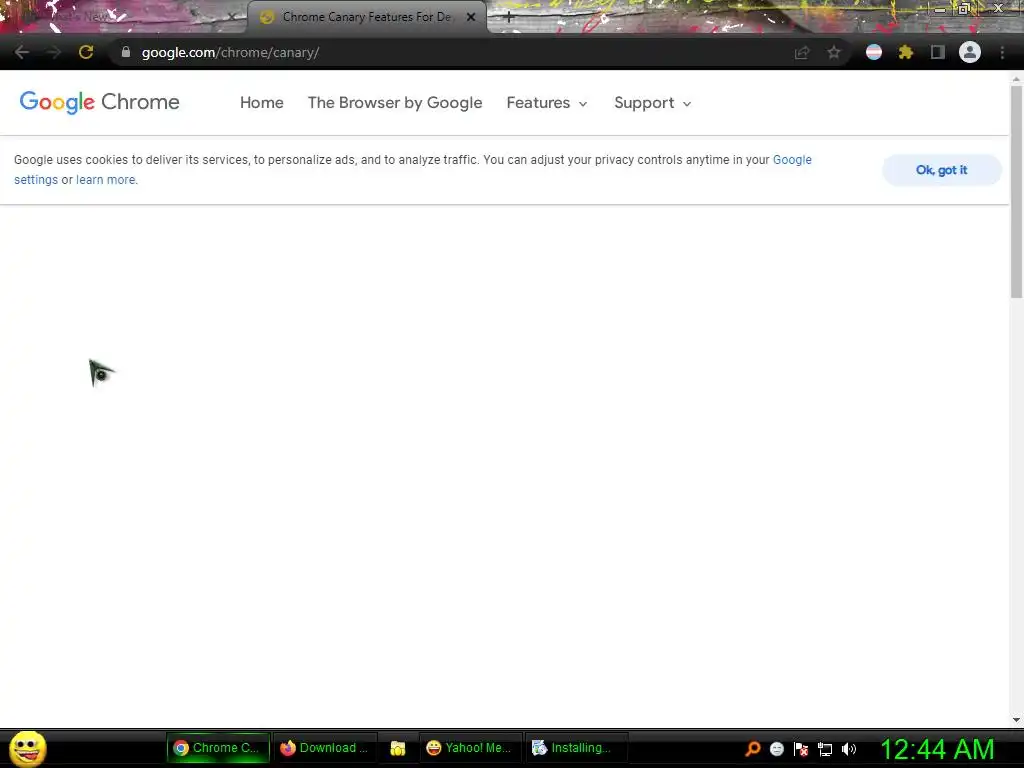Switch to Firefox Download taskbar item
This screenshot has height=768, width=1024.
(325, 748)
